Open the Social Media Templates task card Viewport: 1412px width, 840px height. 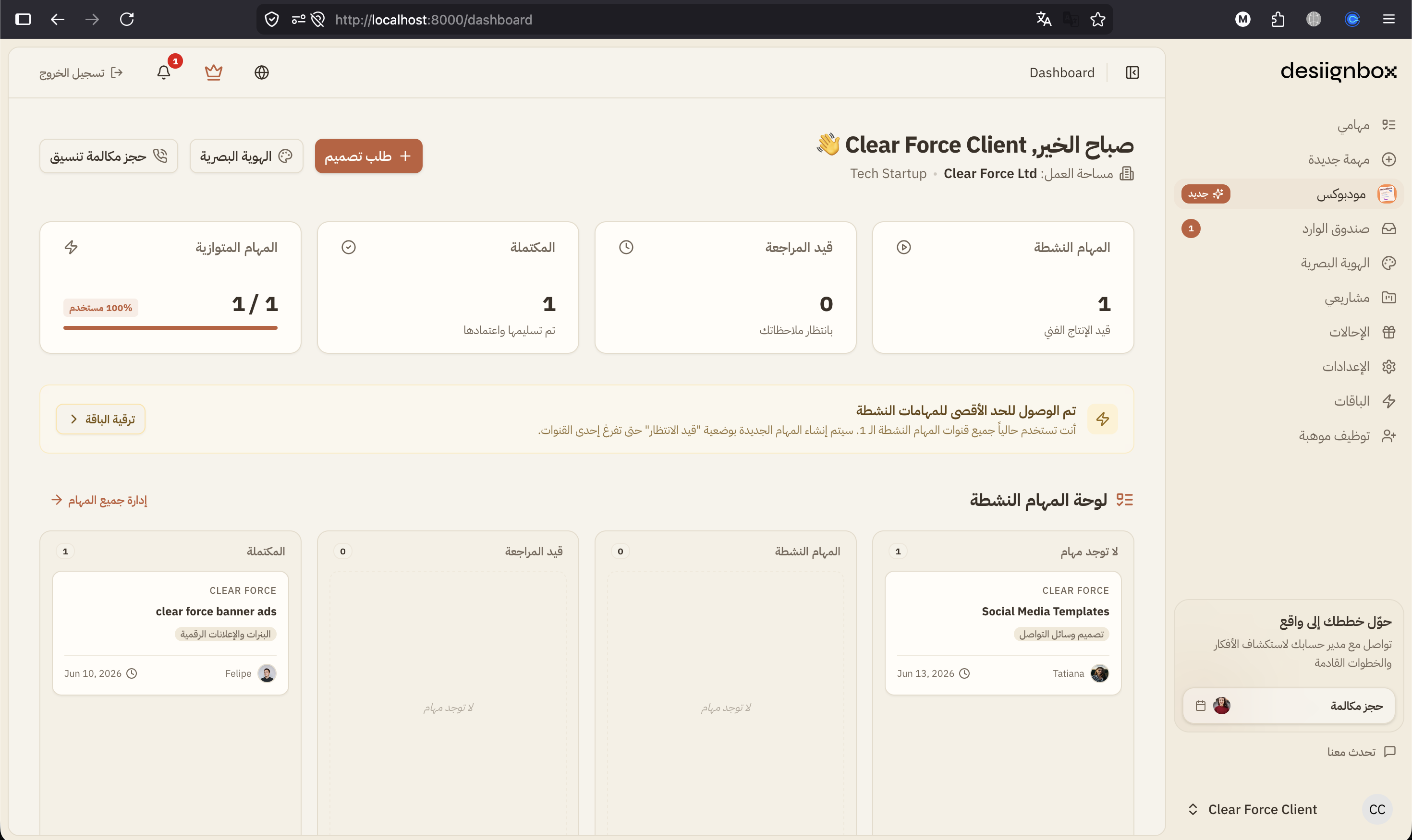tap(1003, 633)
